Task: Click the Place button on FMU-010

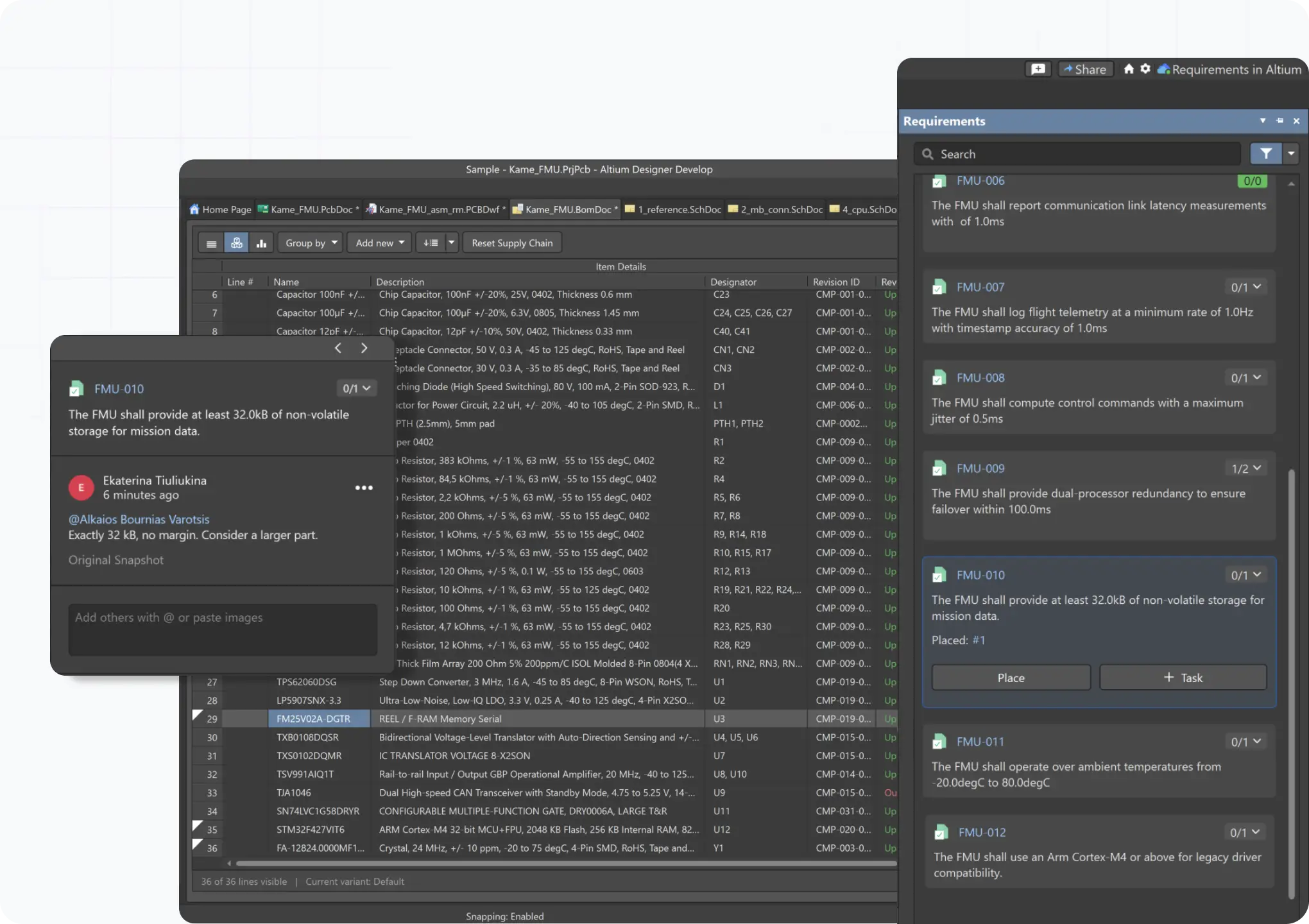Action: 1011,678
